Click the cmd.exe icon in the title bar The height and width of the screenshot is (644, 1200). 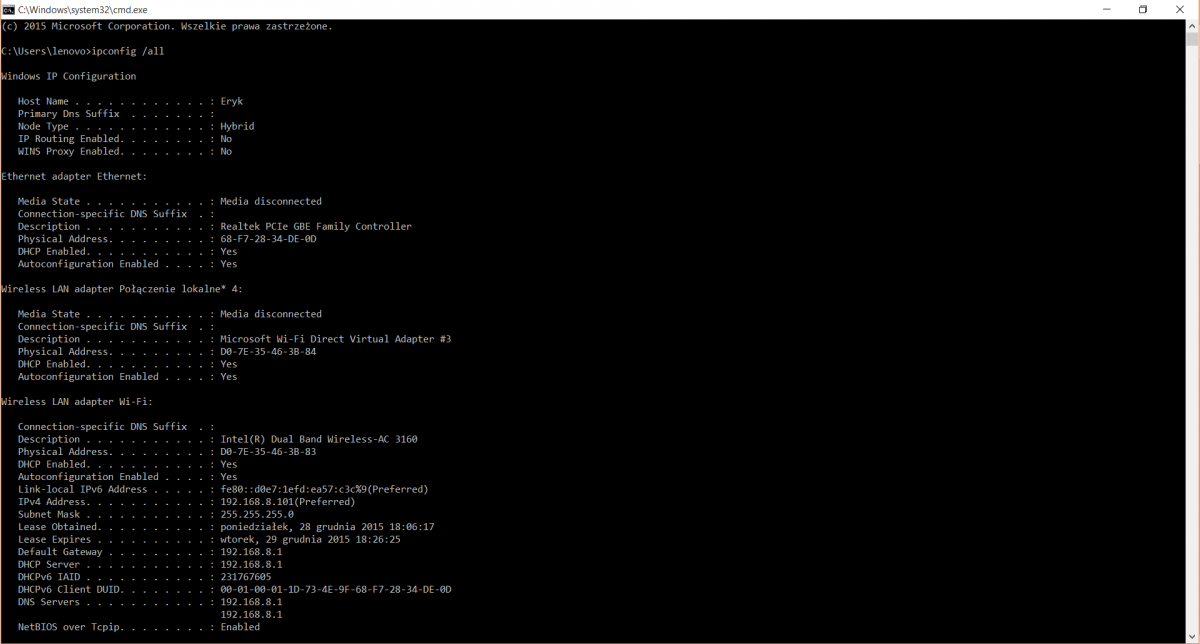coord(8,9)
